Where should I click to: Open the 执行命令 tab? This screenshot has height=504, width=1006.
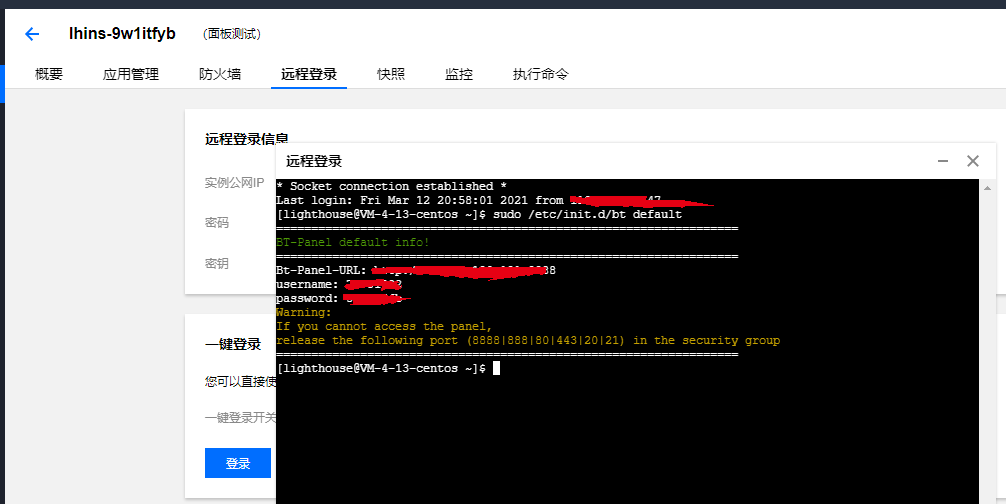click(540, 74)
